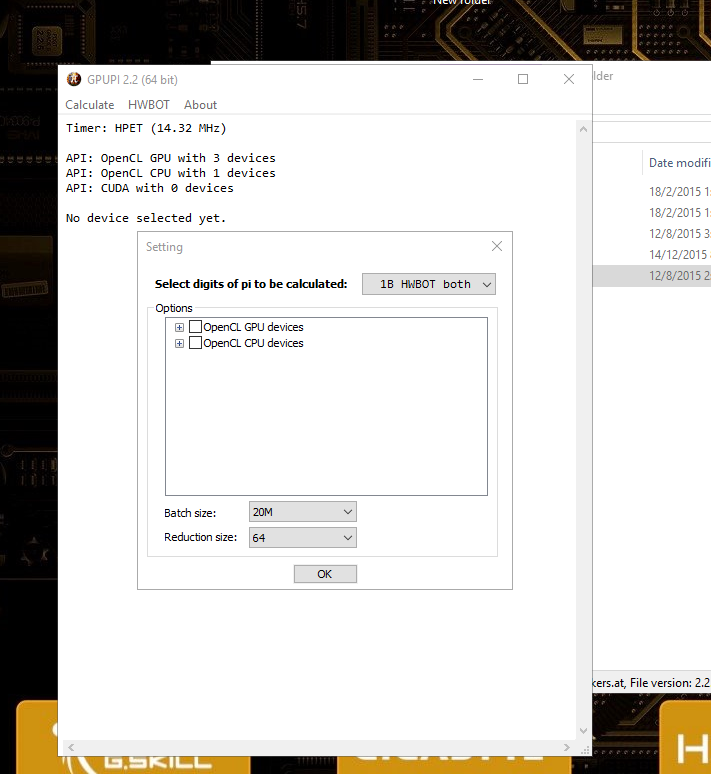Minimize the GPUPI window
Image resolution: width=711 pixels, height=774 pixels.
click(478, 79)
